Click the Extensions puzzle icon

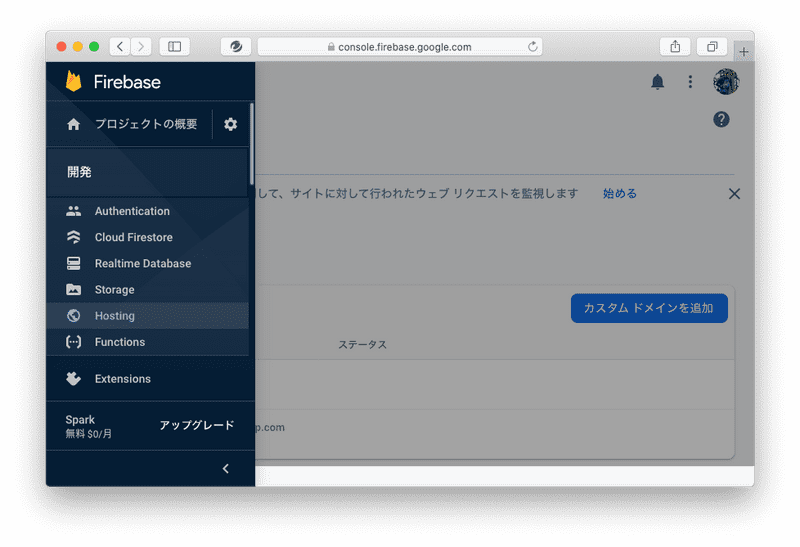73,379
